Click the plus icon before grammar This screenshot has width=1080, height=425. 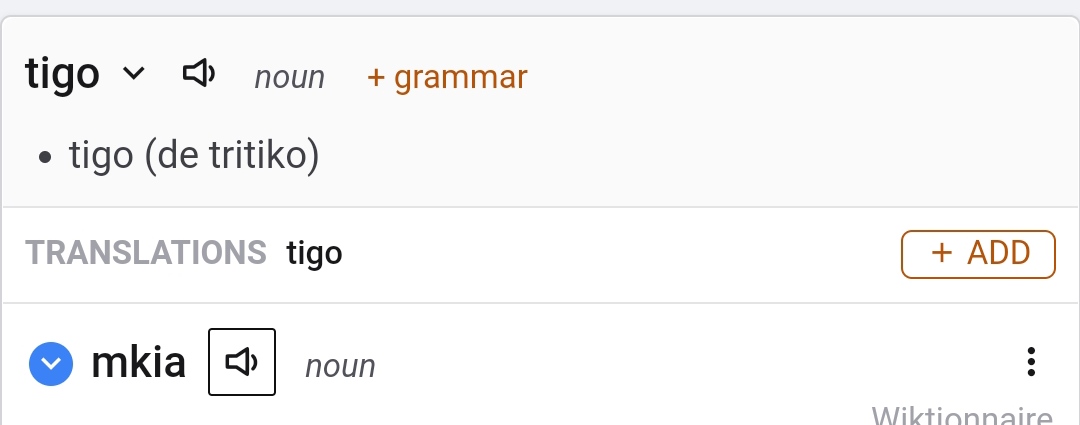376,77
